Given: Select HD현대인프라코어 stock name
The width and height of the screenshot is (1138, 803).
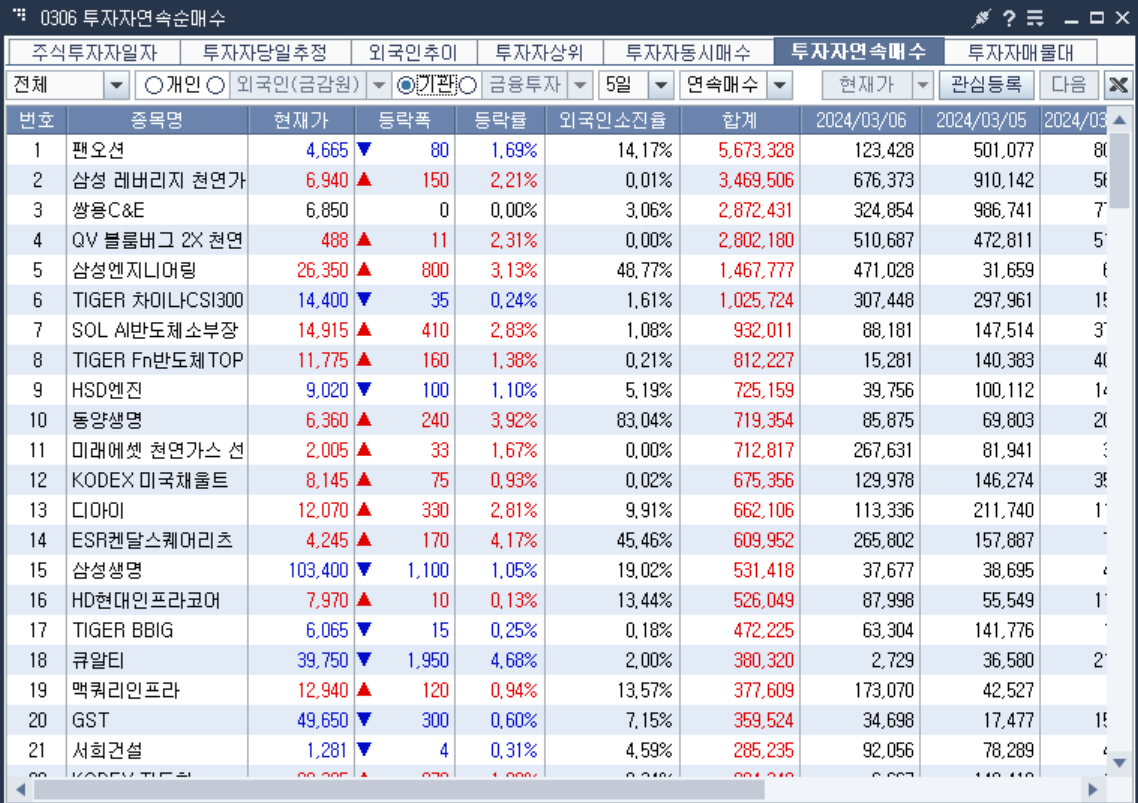Looking at the screenshot, I should (146, 600).
